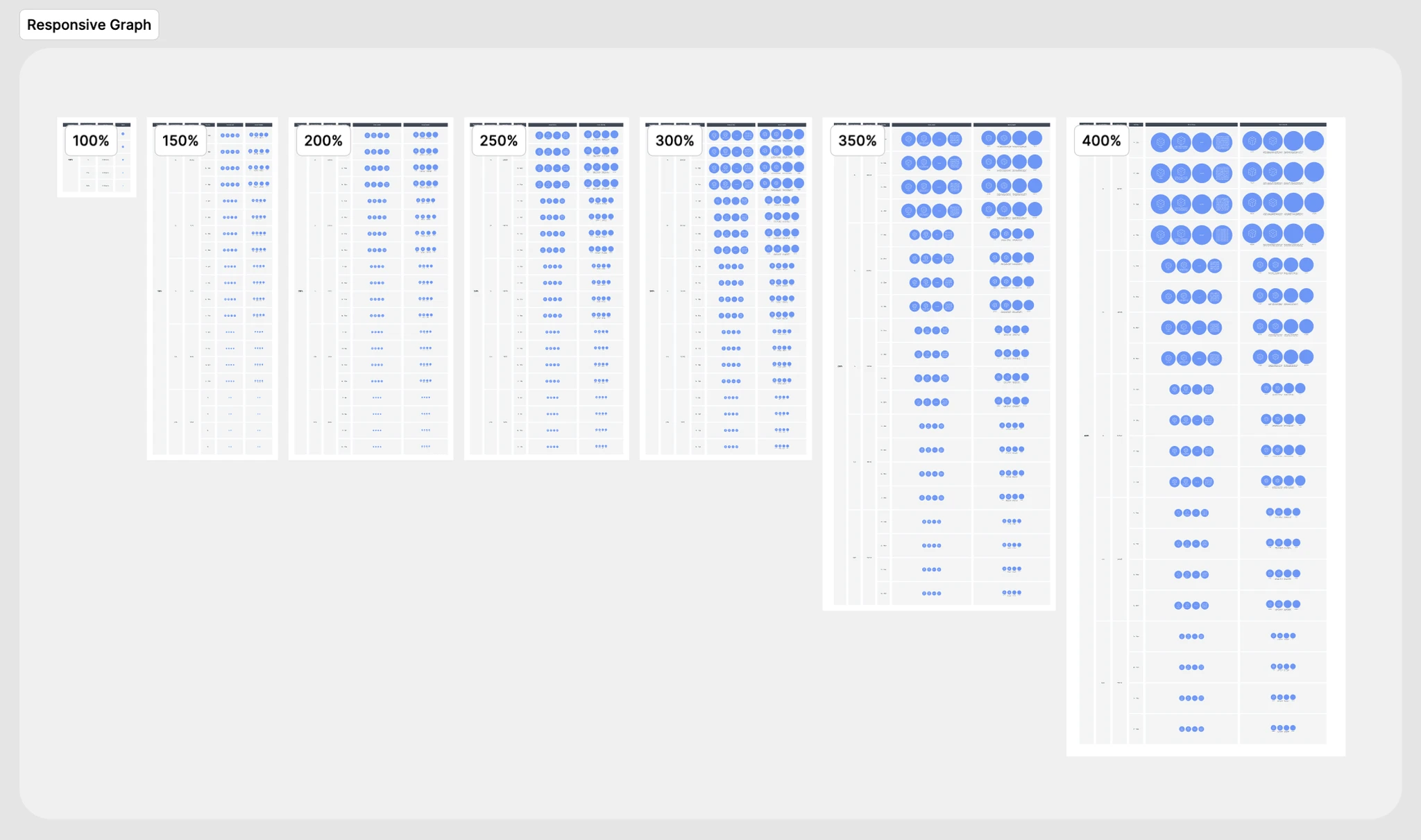Select the 250% size label
The image size is (1421, 840).
pos(499,141)
